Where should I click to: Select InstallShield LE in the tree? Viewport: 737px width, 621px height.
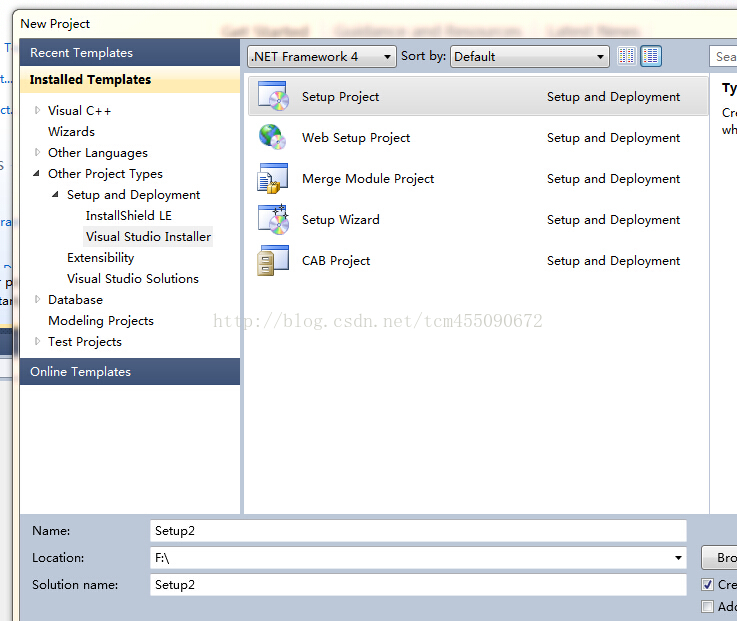pyautogui.click(x=129, y=215)
